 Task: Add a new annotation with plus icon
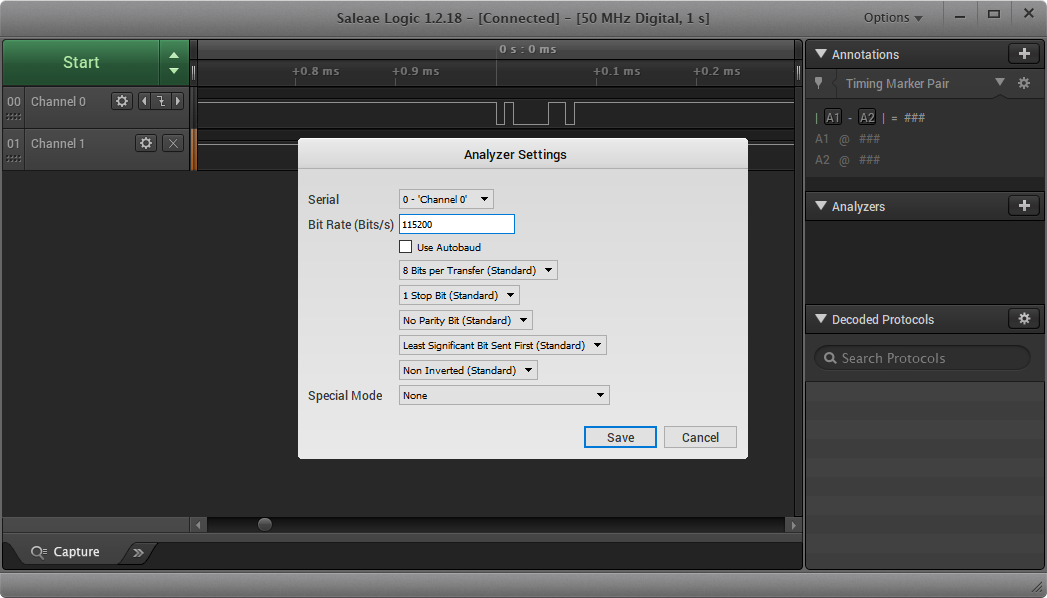pos(1023,54)
